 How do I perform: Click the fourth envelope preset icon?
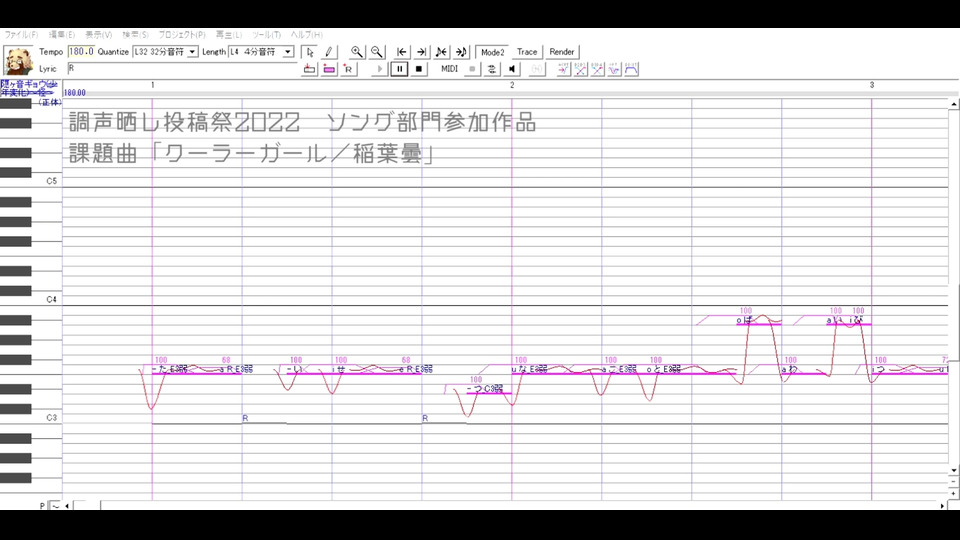(x=615, y=69)
